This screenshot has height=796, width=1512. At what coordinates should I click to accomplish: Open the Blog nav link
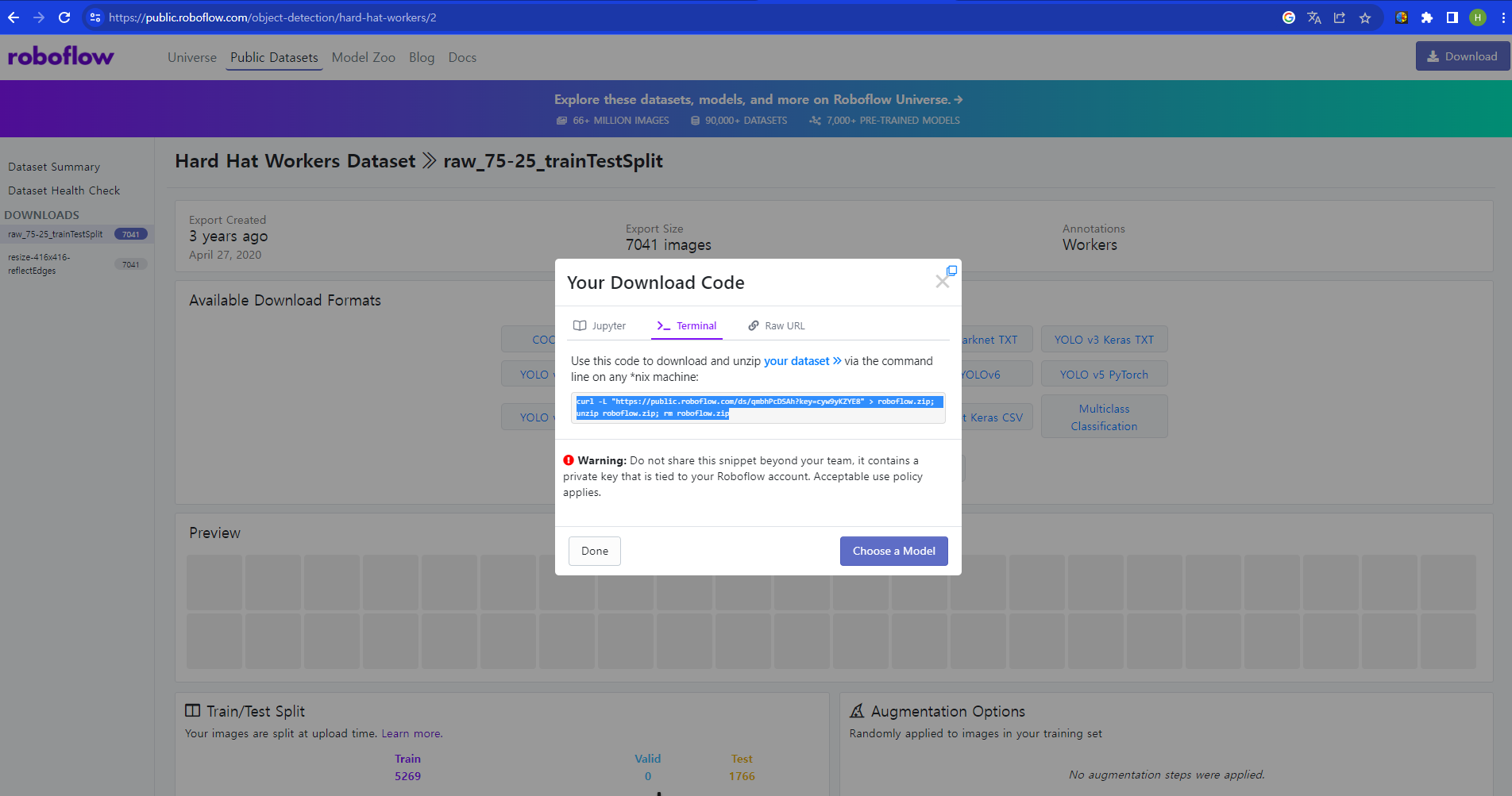tap(422, 57)
